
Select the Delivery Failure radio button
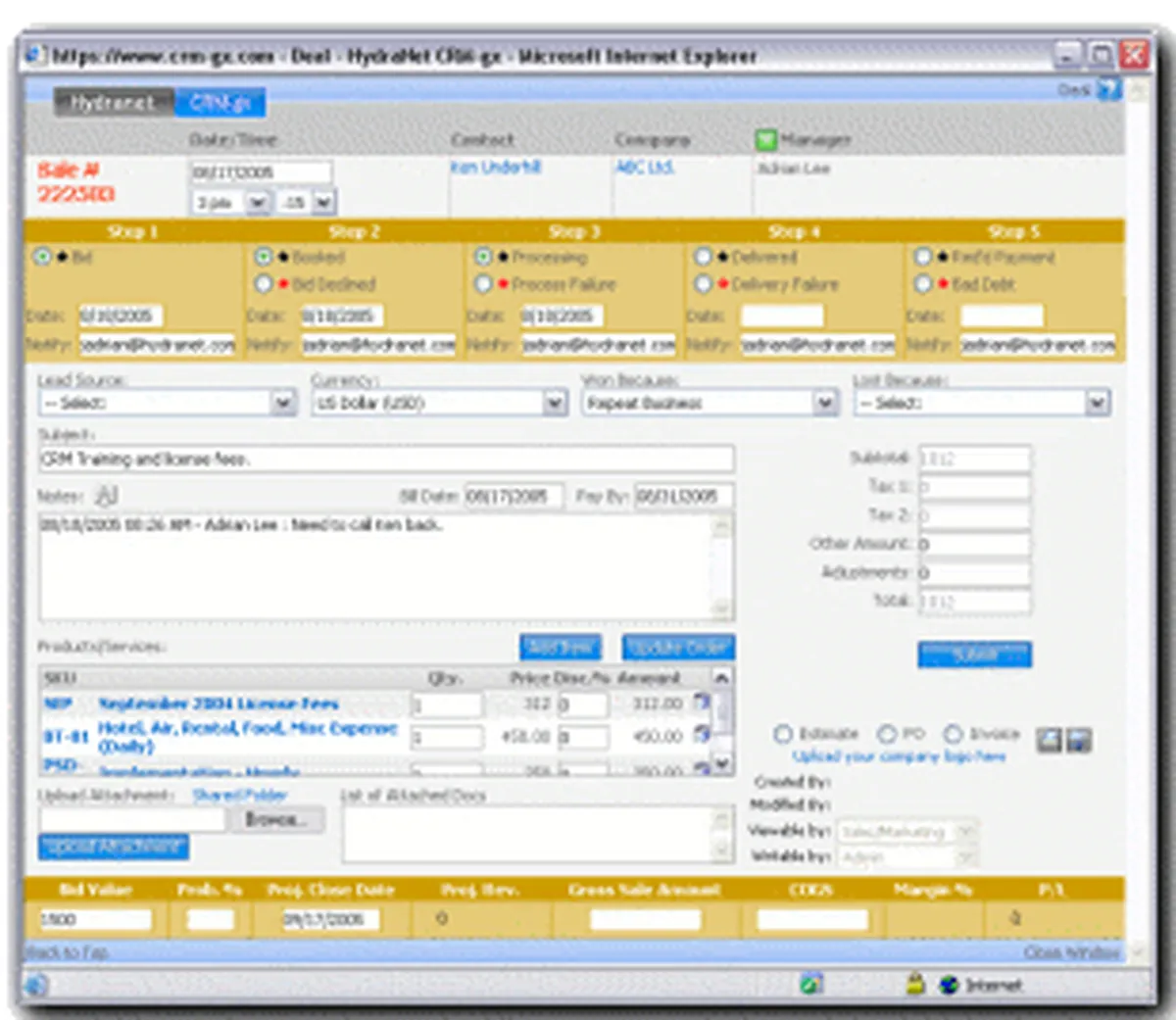pos(703,284)
